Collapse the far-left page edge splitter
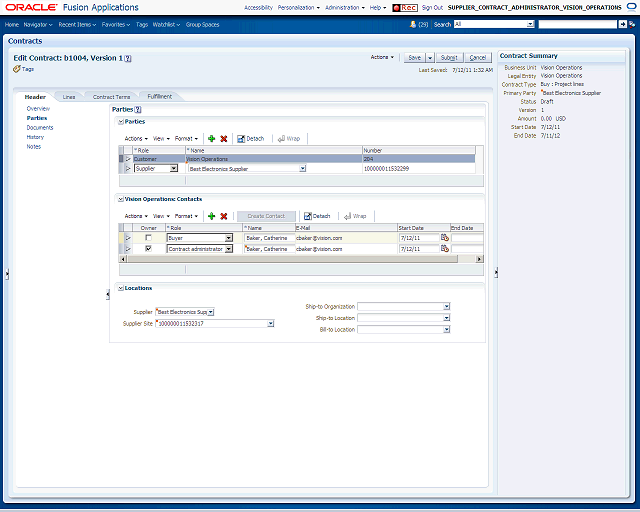This screenshot has width=640, height=512. click(x=7, y=274)
